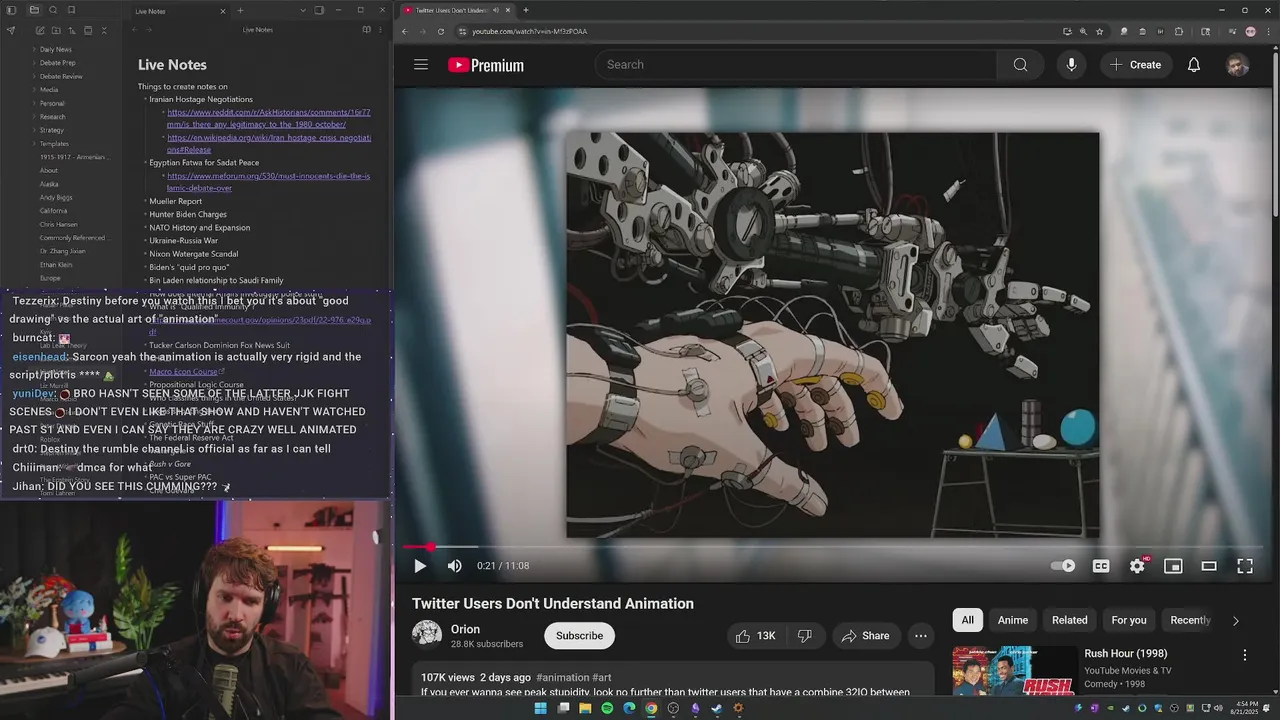Show more filter chips with next arrow
This screenshot has width=1280, height=720.
(x=1236, y=620)
